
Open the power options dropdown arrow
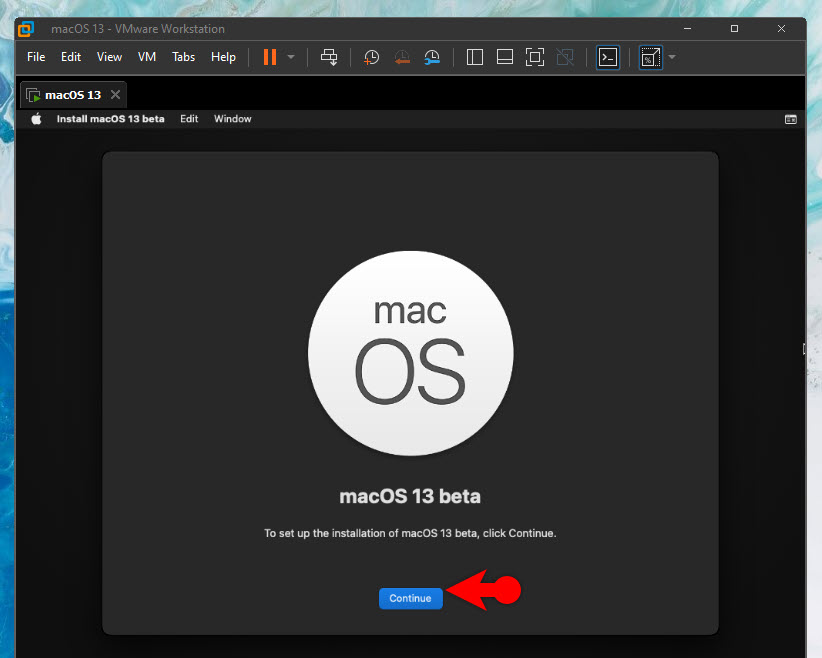pyautogui.click(x=291, y=57)
